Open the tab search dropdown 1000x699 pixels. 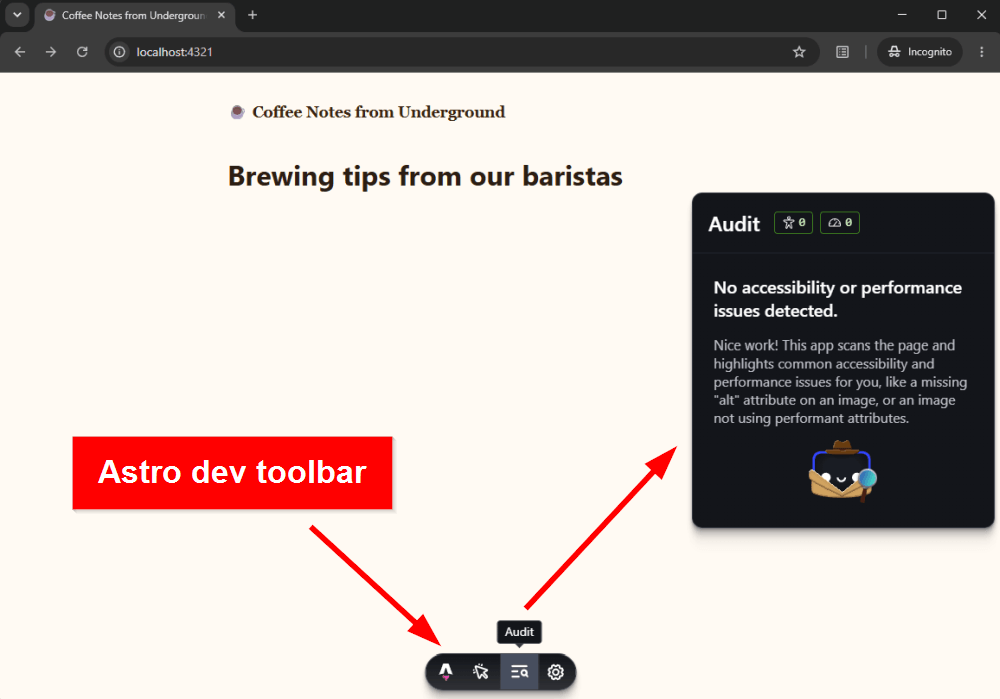17,15
